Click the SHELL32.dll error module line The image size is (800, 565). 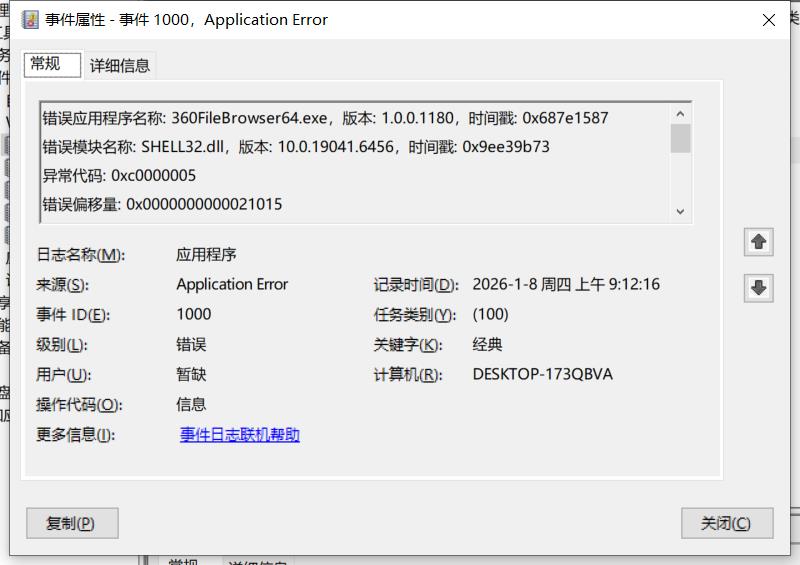coord(295,147)
